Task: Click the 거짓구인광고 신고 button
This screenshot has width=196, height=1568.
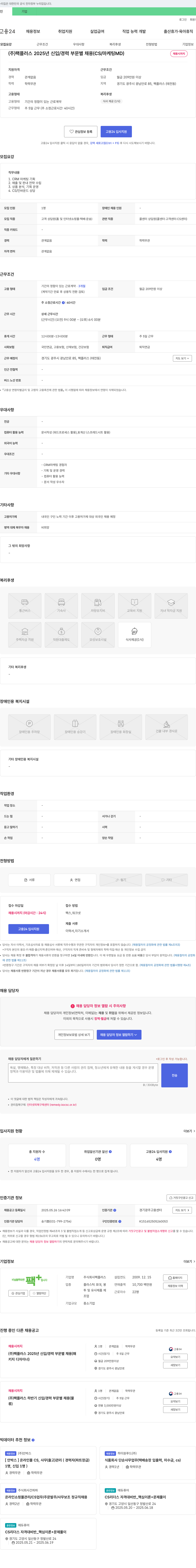Action: pos(181,1198)
